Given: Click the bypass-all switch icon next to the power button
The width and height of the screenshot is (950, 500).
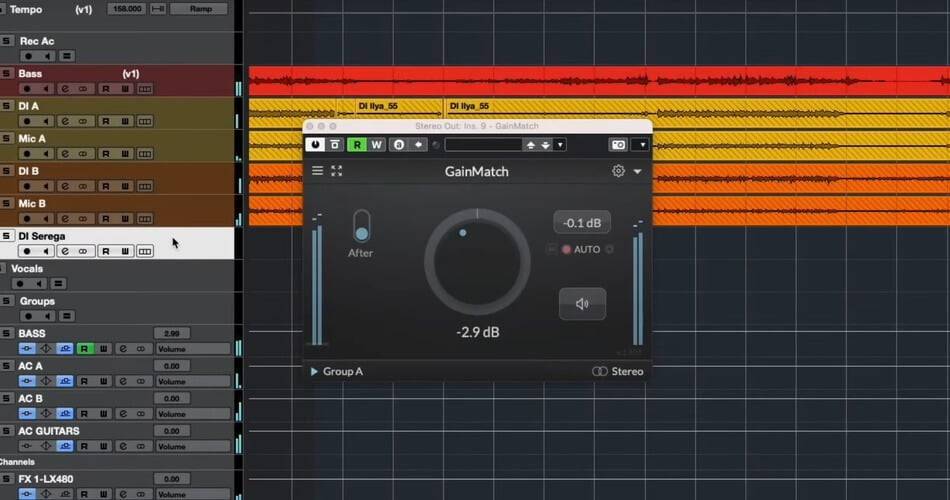Looking at the screenshot, I should [x=335, y=145].
